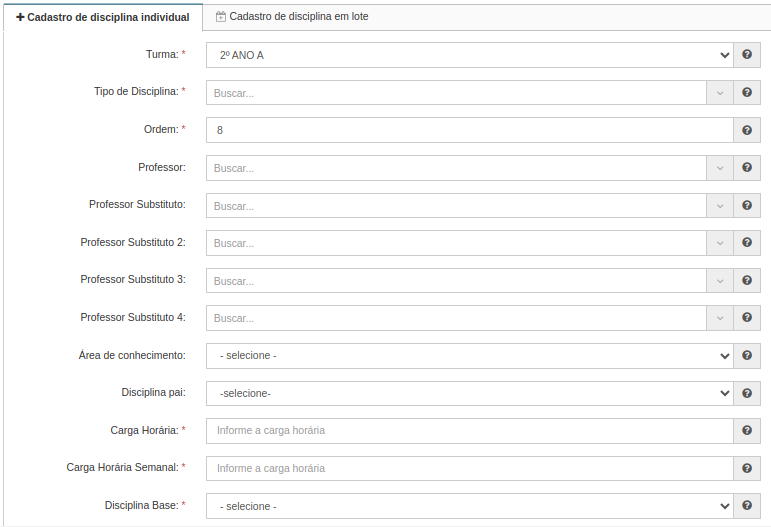Click the Professor Substituto 4 search box
This screenshot has height=527, width=771.
pyautogui.click(x=456, y=318)
